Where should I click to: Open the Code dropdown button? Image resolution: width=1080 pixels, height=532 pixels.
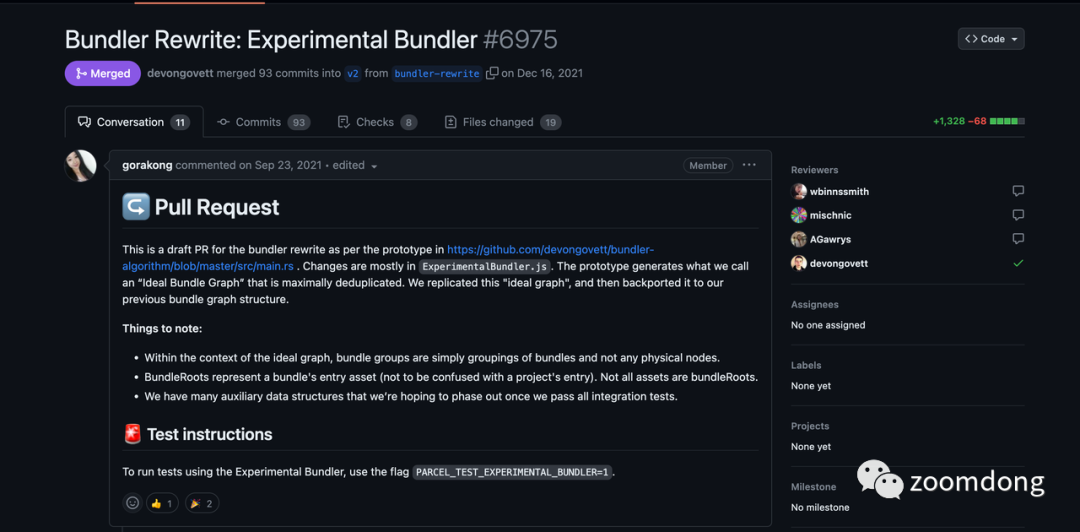coord(990,39)
